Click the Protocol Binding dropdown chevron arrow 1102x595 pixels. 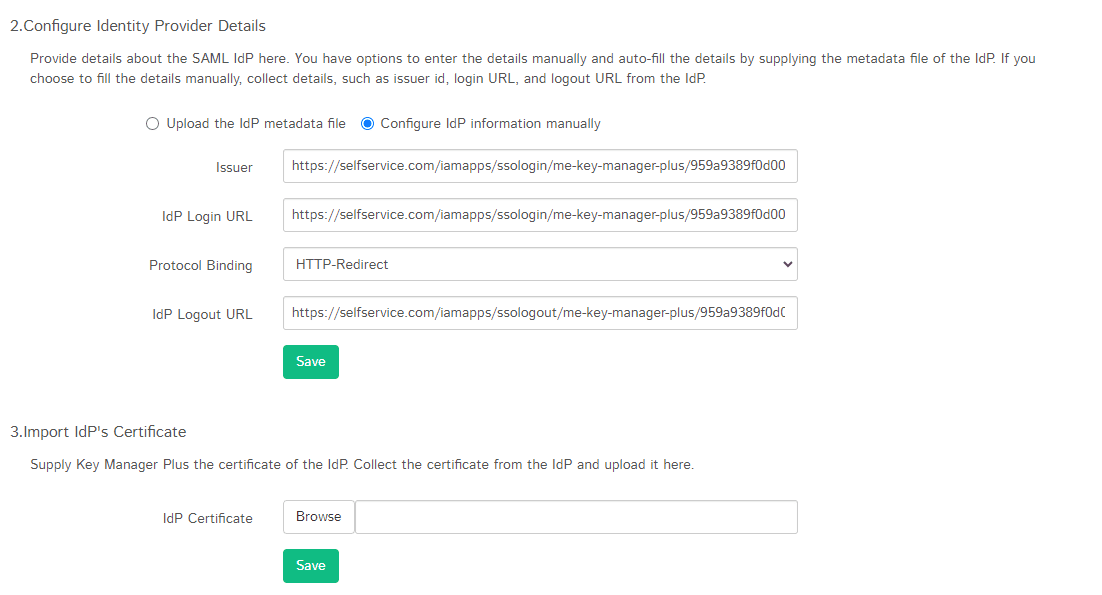tap(787, 265)
